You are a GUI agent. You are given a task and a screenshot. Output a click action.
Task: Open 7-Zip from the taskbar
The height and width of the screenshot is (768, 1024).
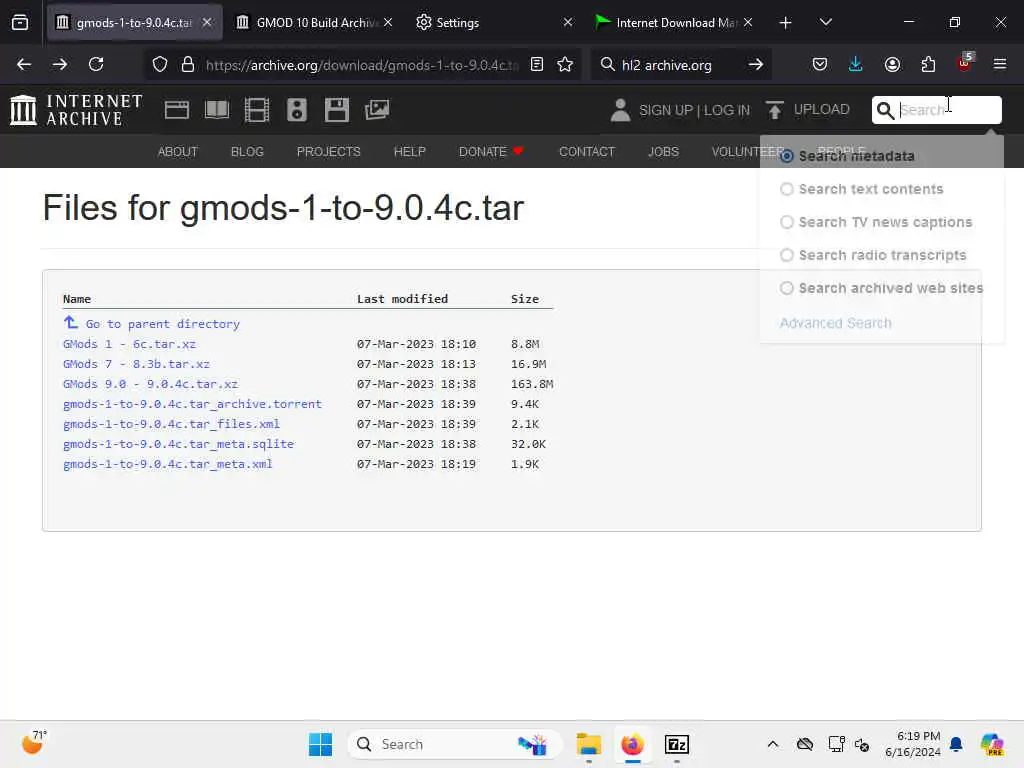pos(677,744)
